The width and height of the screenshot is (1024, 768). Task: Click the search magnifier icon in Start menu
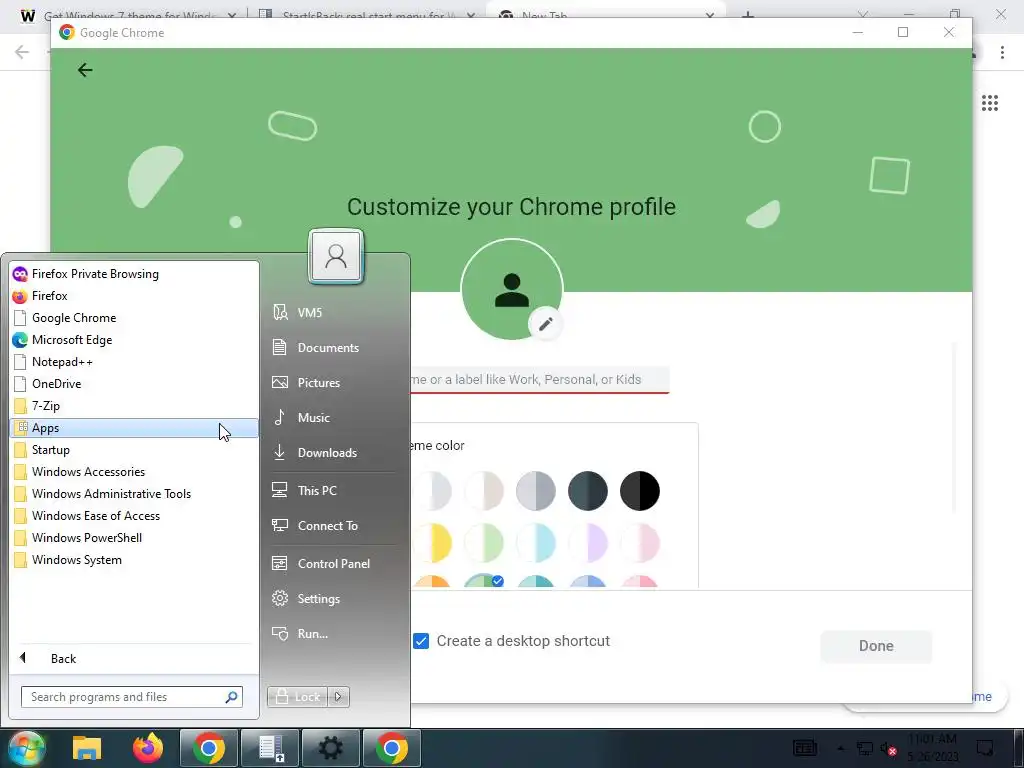[231, 697]
